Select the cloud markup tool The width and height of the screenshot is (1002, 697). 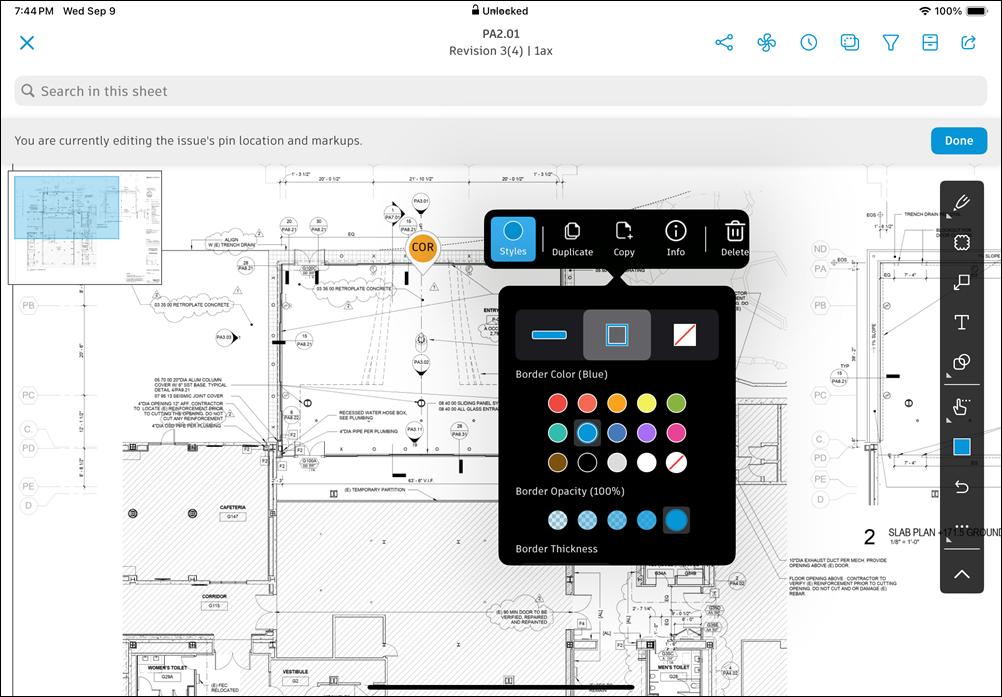point(962,243)
